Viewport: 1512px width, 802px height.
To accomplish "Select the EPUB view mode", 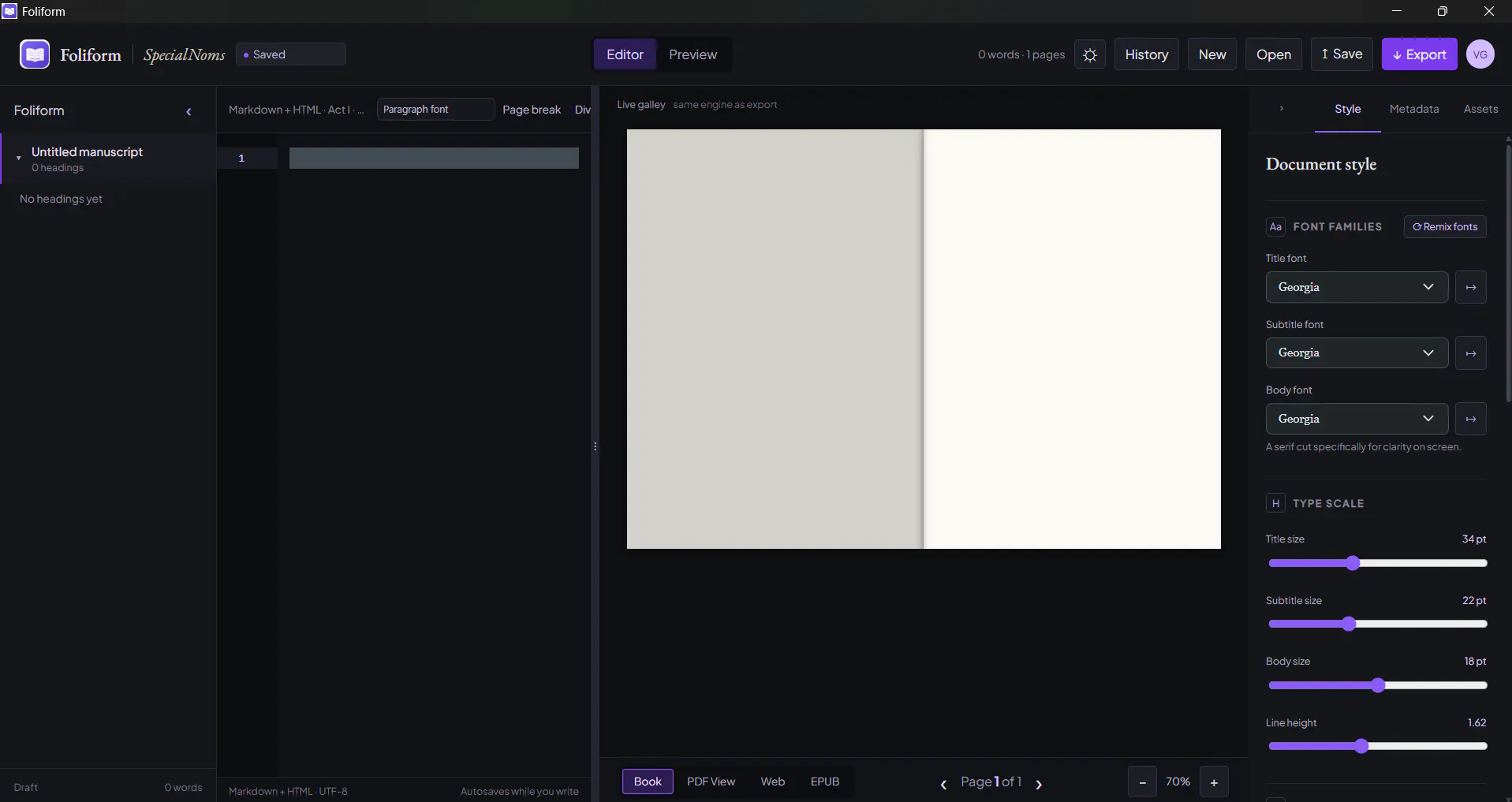I will click(824, 781).
